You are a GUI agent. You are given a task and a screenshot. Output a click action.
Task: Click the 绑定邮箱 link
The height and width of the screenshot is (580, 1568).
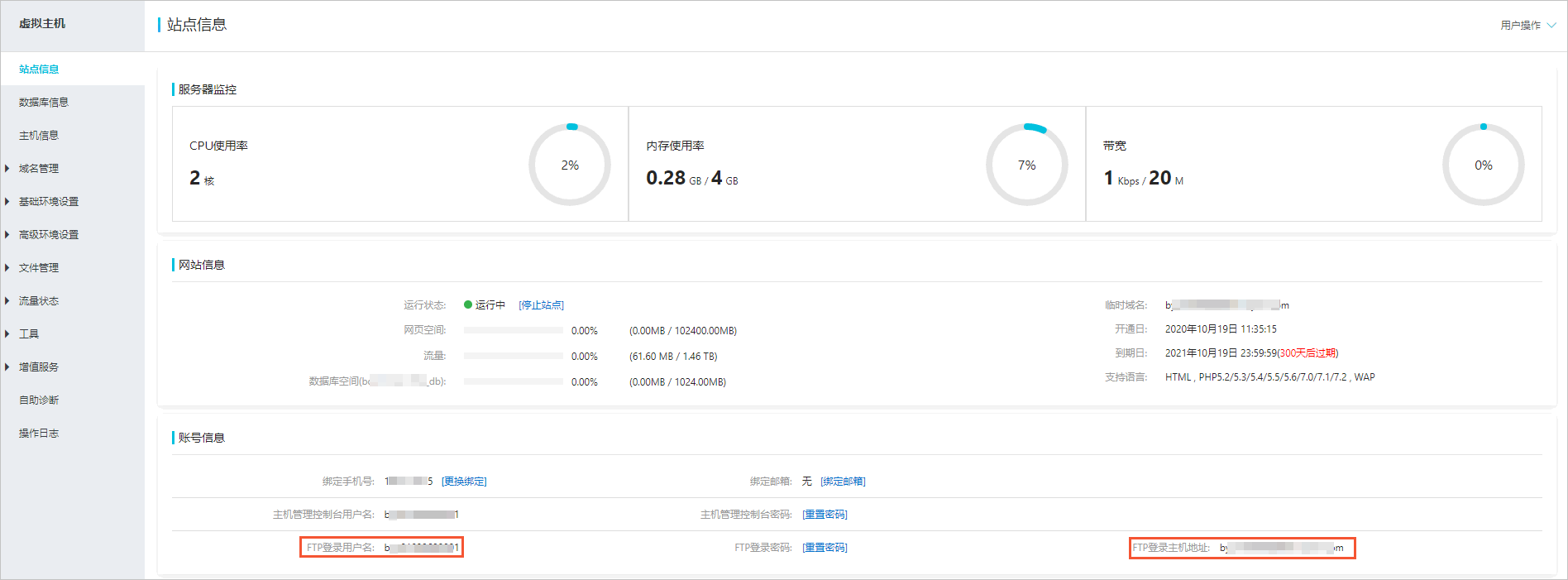click(x=843, y=482)
